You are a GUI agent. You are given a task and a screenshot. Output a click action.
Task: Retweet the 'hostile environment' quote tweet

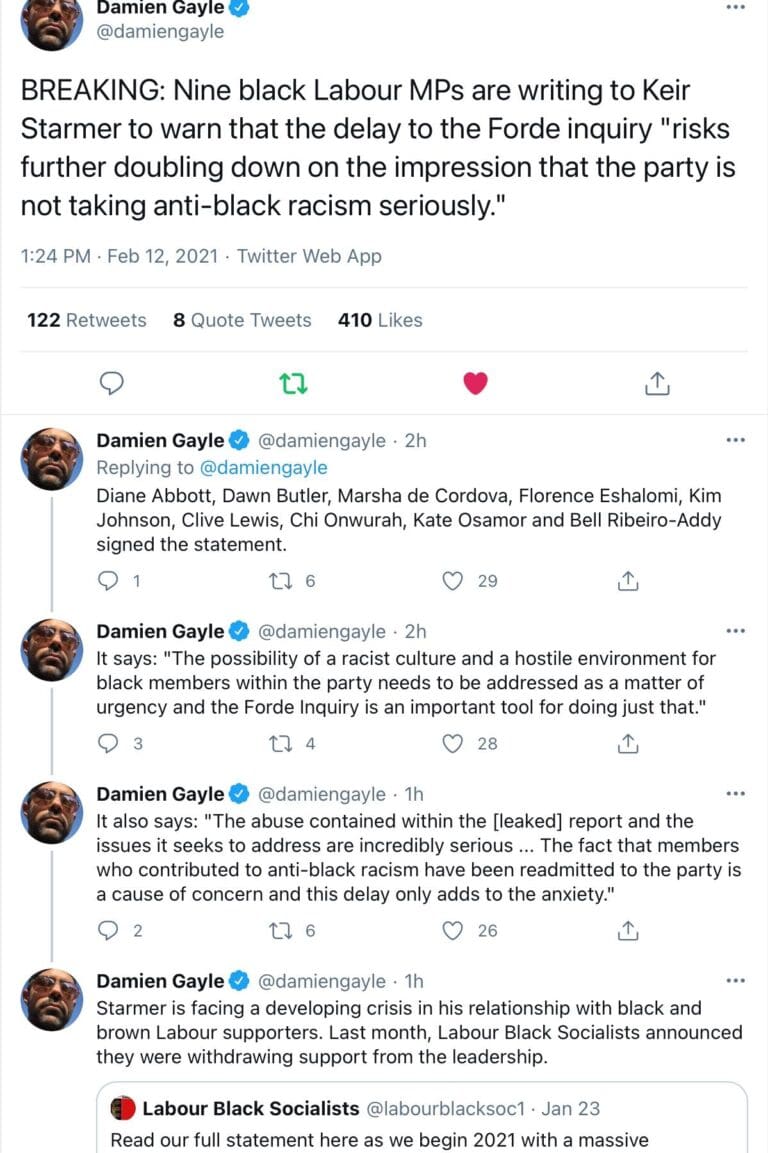pyautogui.click(x=283, y=743)
